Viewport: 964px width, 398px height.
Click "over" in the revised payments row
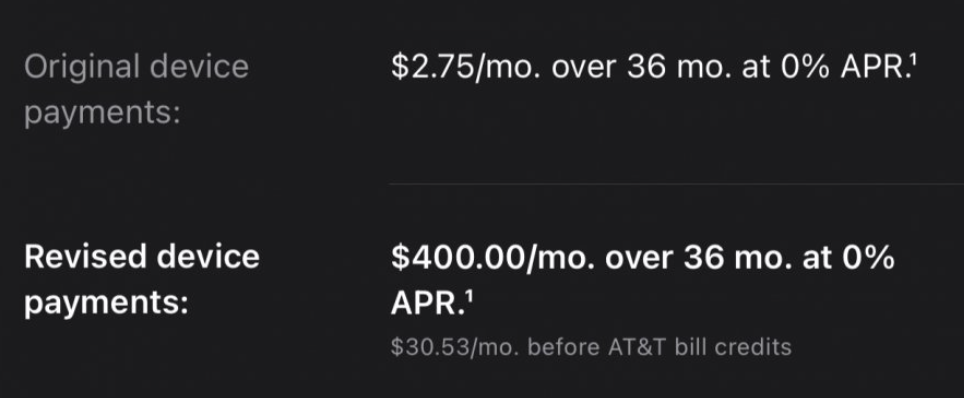(637, 258)
